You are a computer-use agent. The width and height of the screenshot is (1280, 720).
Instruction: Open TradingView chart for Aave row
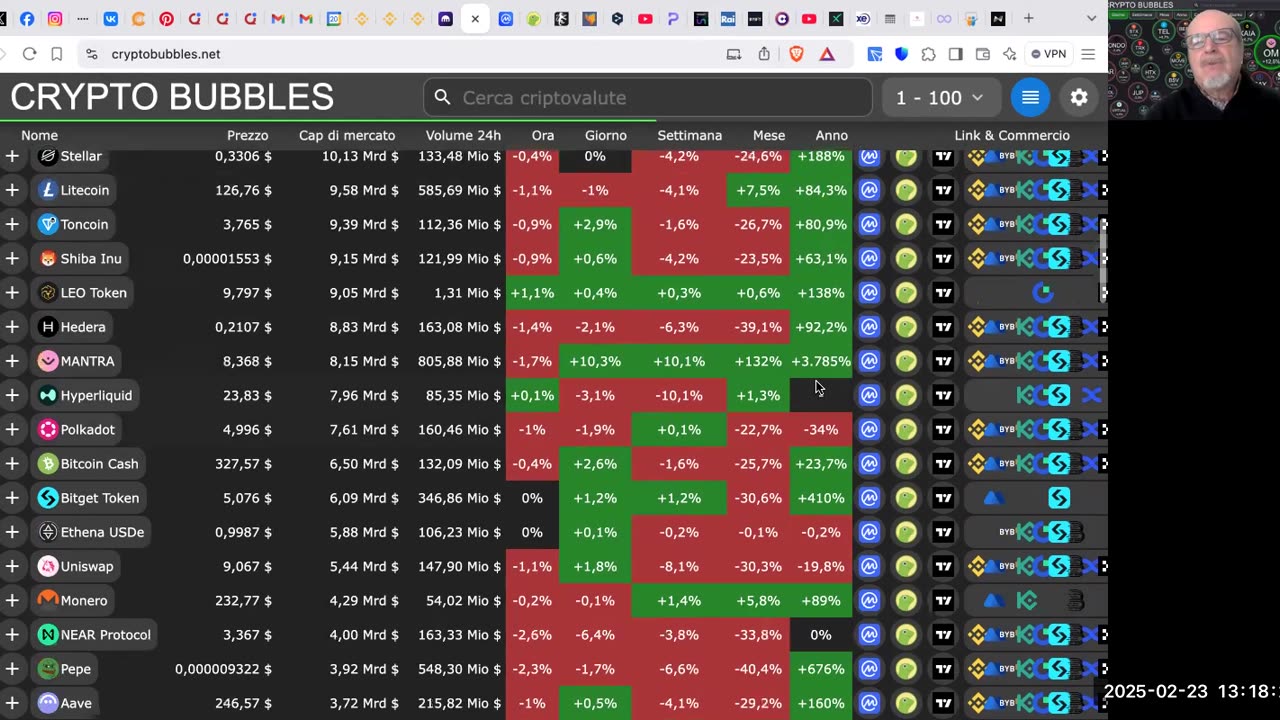[x=943, y=703]
